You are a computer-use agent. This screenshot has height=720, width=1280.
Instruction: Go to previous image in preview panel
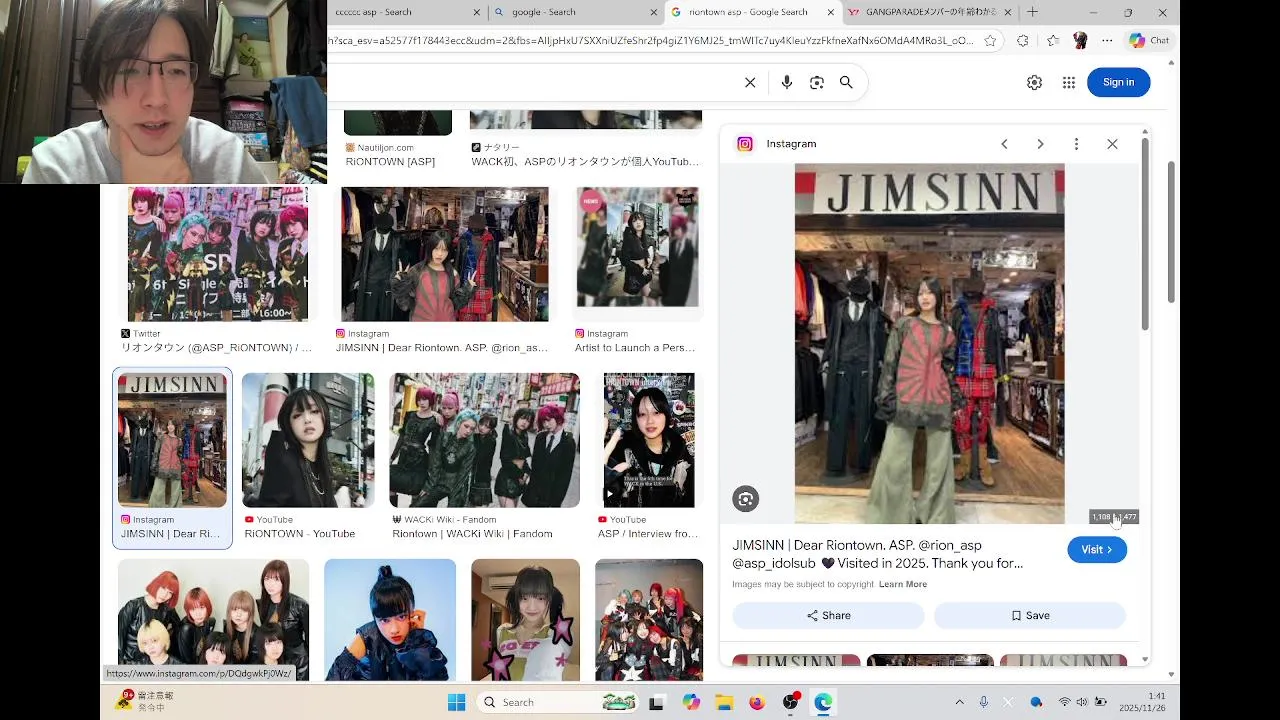point(1004,144)
